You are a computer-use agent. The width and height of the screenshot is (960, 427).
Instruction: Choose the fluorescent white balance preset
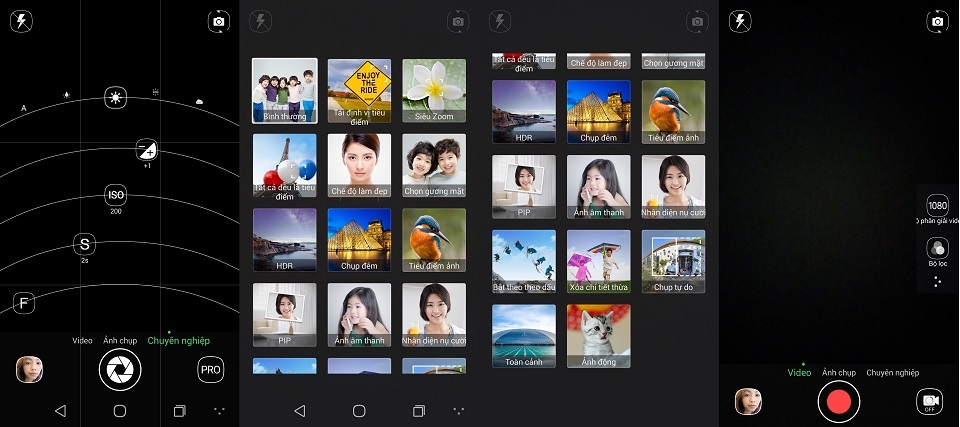click(x=156, y=93)
